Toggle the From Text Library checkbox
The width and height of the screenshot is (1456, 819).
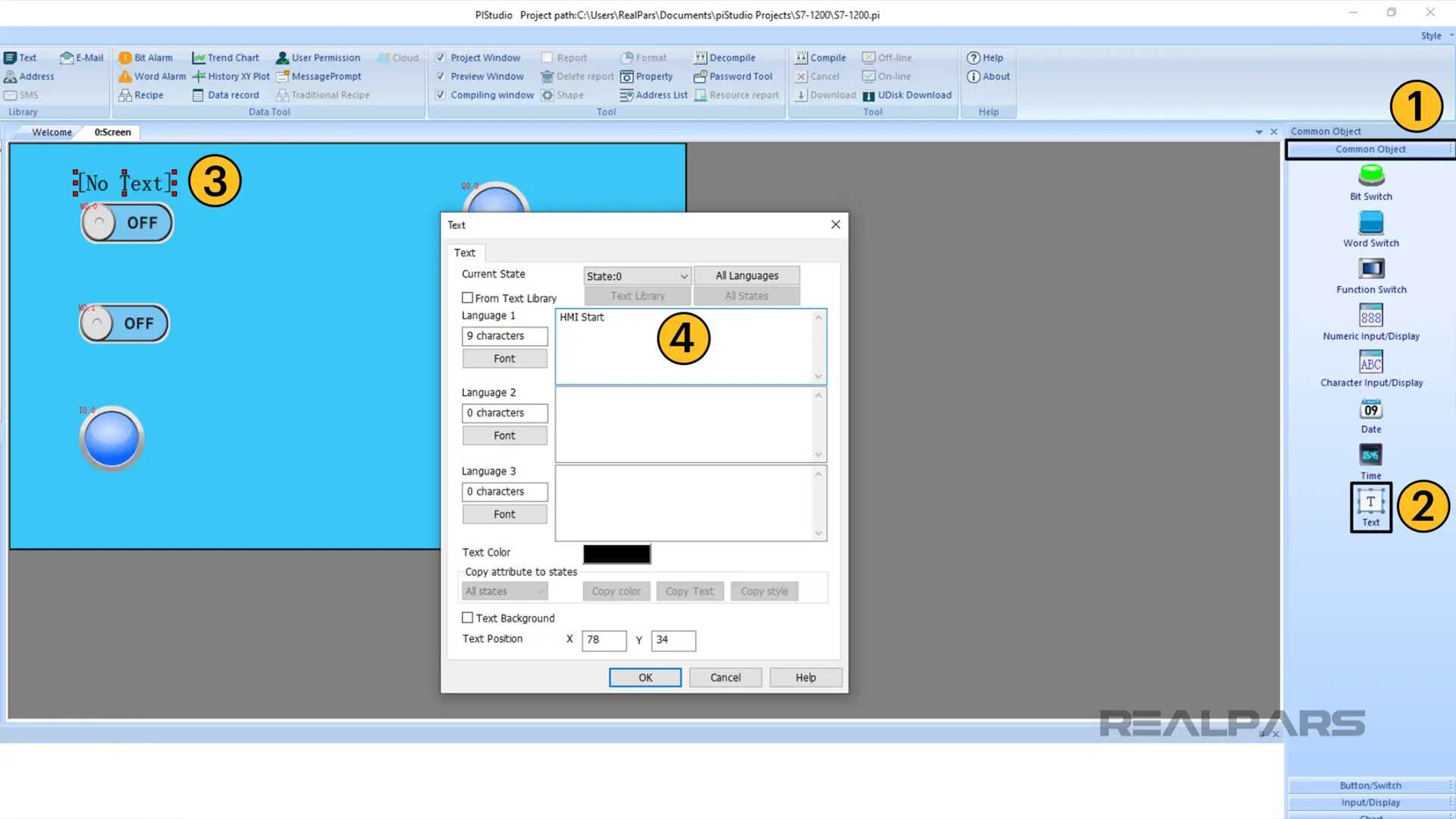coord(467,297)
